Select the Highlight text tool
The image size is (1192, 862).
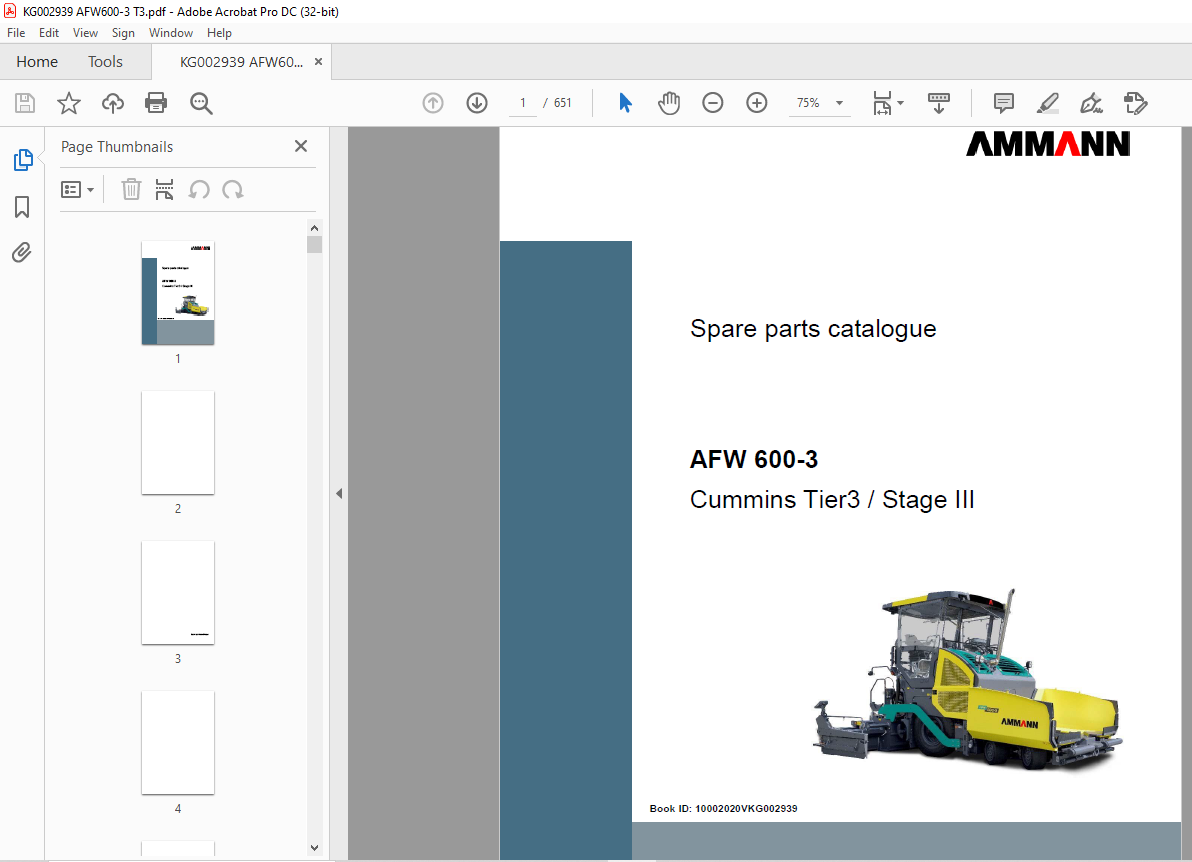tap(1048, 103)
